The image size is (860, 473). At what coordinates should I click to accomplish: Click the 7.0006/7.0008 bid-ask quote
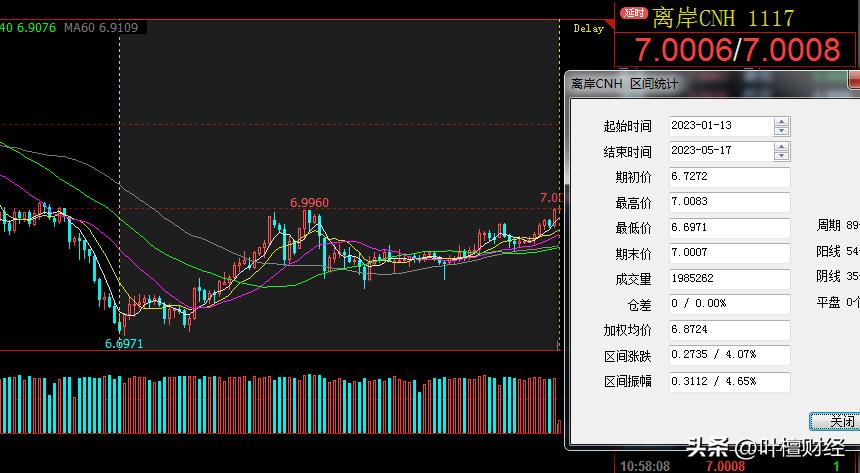pyautogui.click(x=737, y=50)
